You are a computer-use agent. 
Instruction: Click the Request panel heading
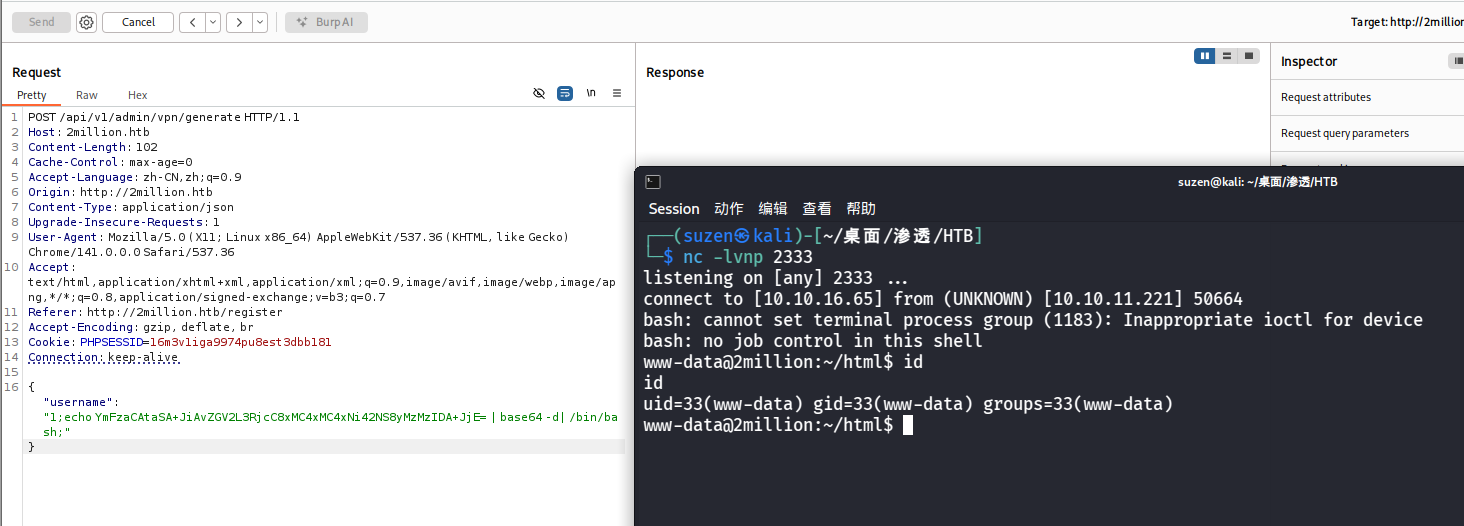pos(36,72)
